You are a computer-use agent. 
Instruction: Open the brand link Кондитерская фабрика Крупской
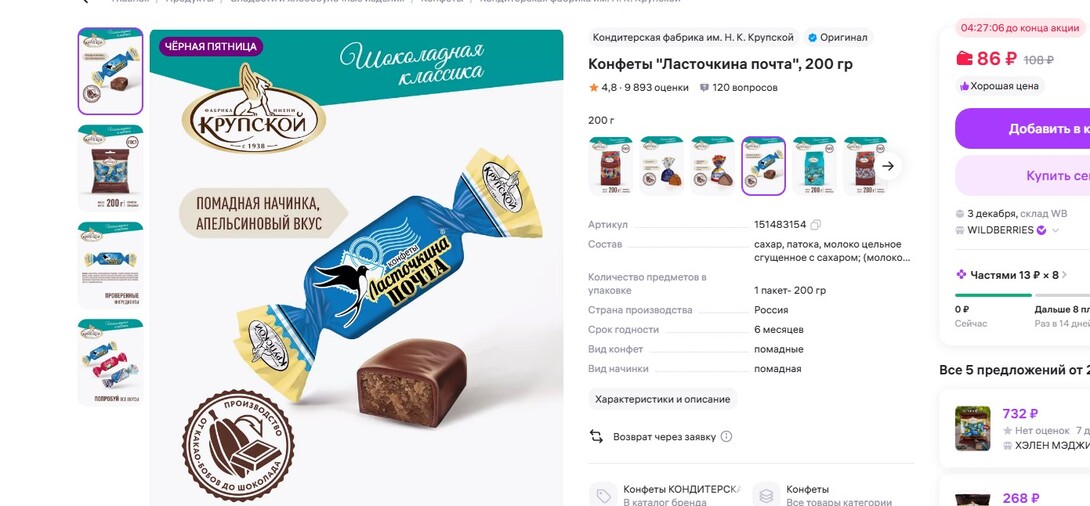click(x=694, y=38)
